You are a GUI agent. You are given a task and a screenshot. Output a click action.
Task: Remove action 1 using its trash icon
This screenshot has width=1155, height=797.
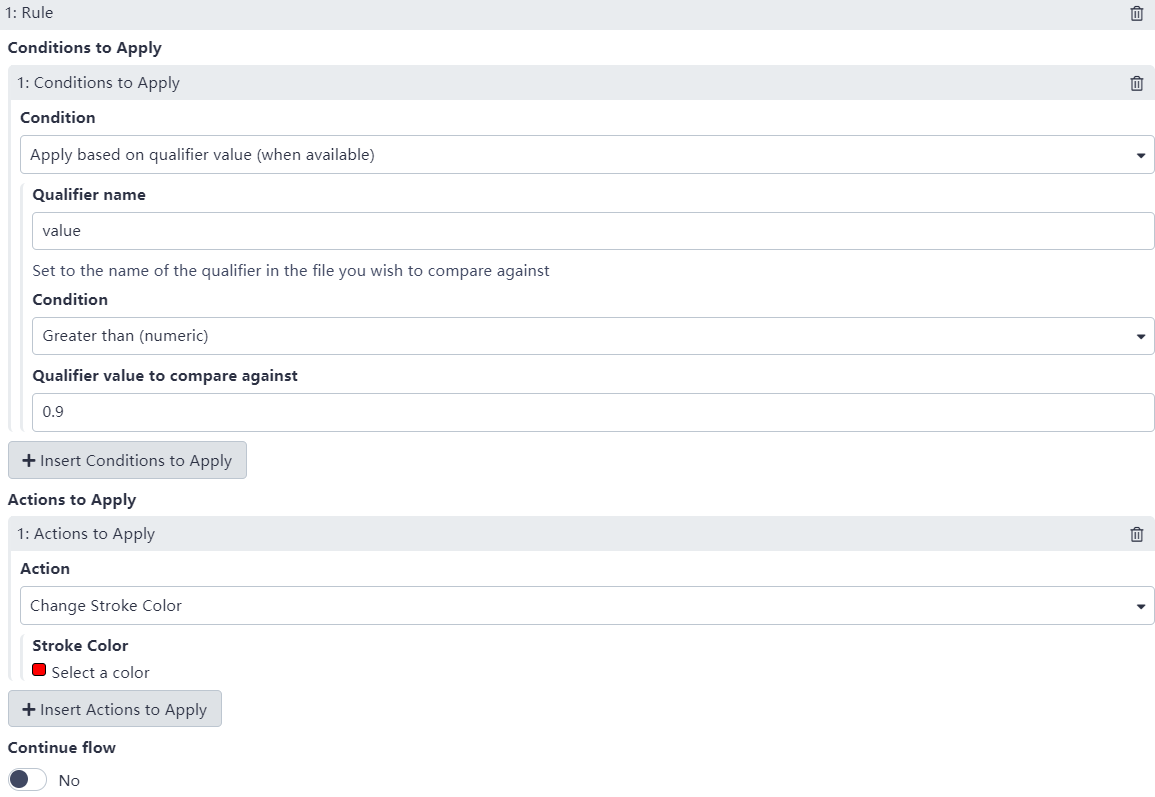[x=1136, y=535]
